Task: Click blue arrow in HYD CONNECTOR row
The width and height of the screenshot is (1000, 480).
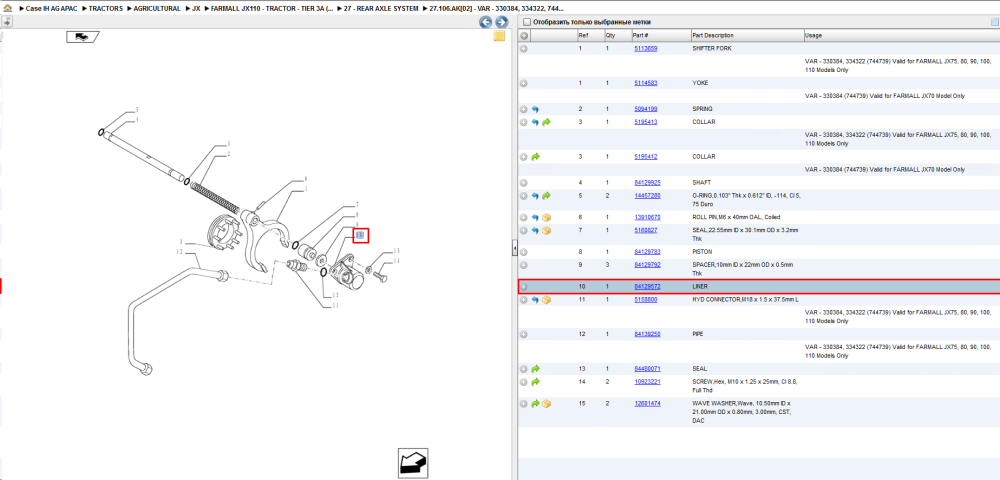Action: [535, 300]
